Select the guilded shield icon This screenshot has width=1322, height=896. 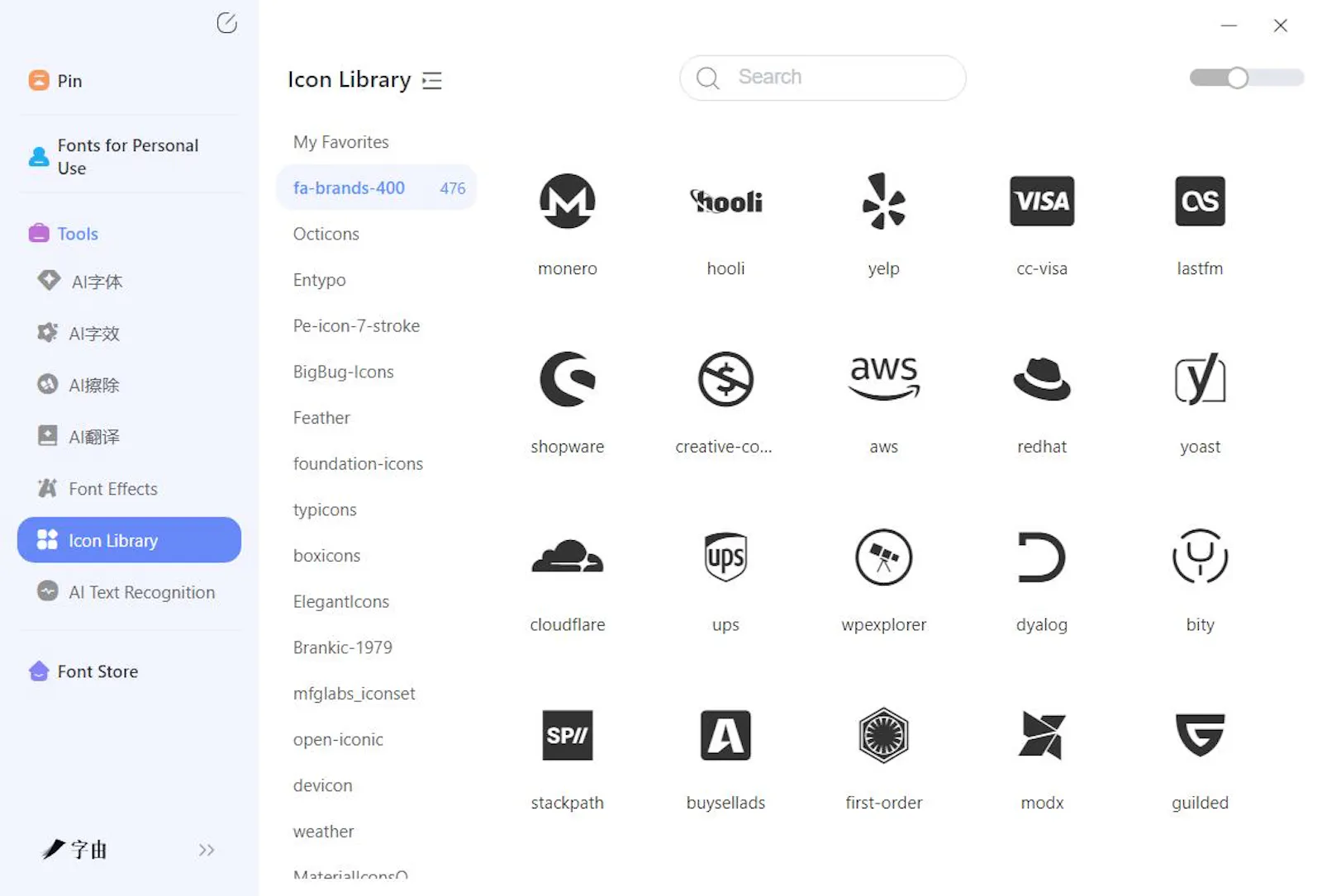point(1200,735)
